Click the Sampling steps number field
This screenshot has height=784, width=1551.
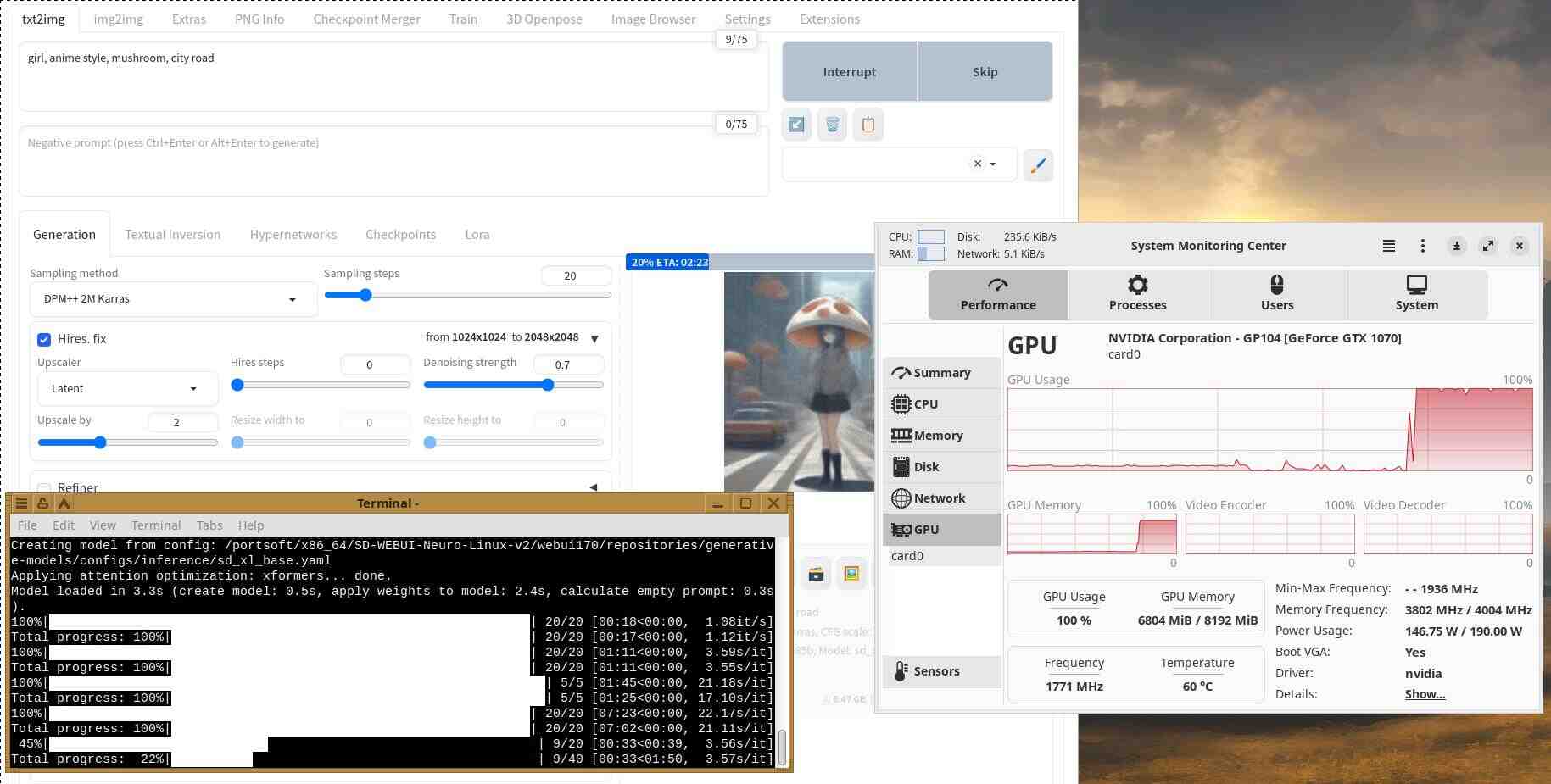(x=576, y=275)
